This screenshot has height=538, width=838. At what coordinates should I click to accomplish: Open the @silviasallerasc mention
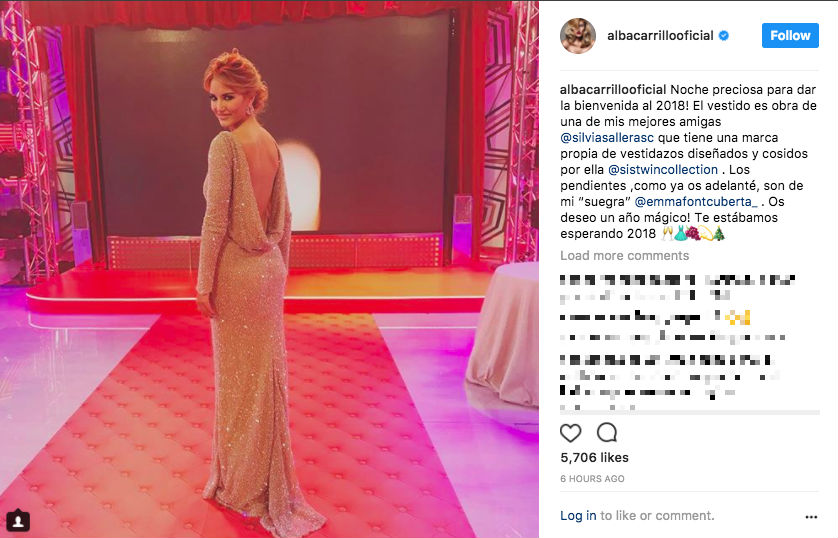coord(607,138)
